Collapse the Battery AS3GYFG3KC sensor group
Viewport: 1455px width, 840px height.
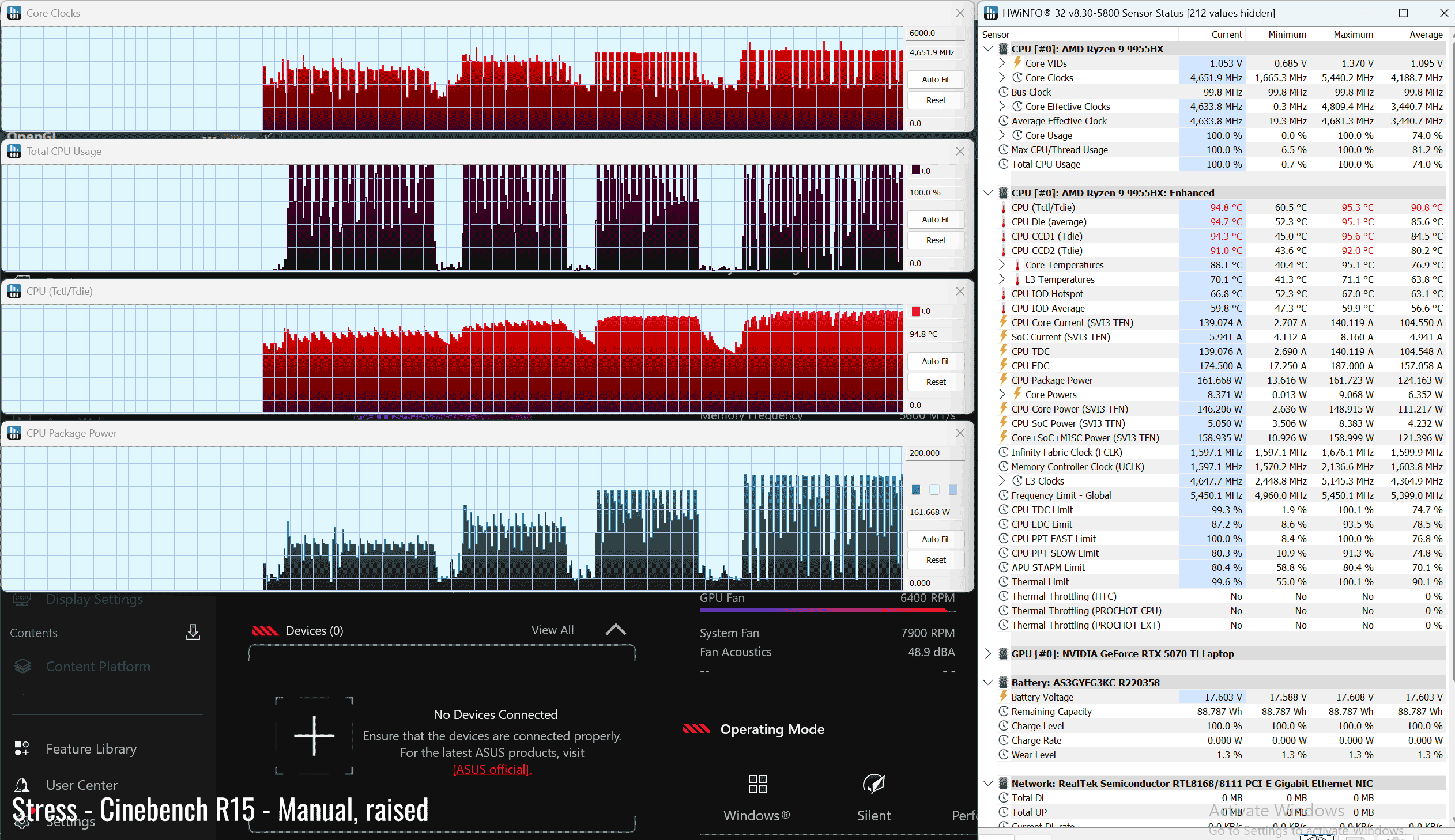tap(988, 682)
